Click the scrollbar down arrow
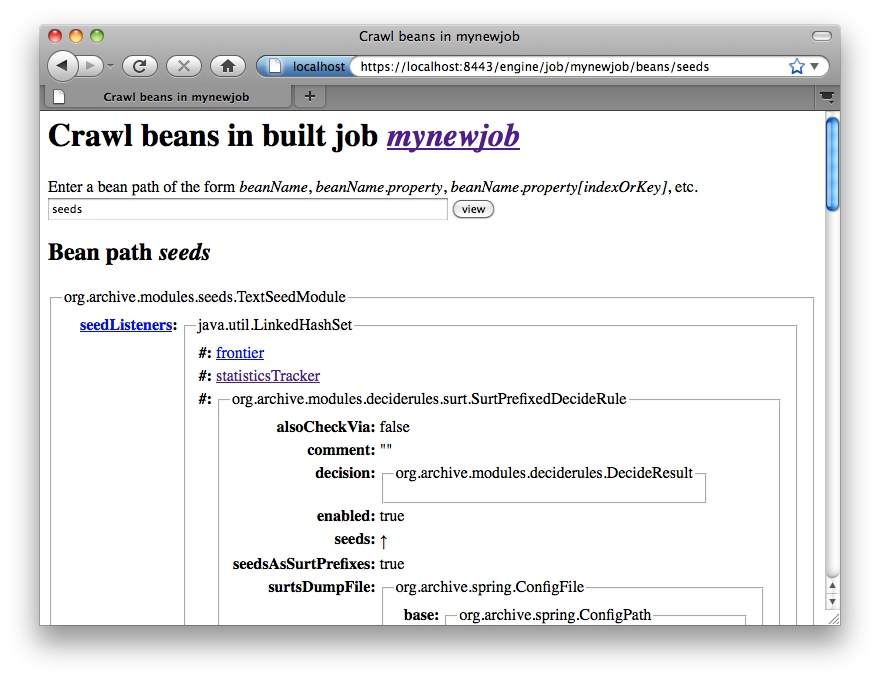This screenshot has width=880, height=680. (x=832, y=601)
